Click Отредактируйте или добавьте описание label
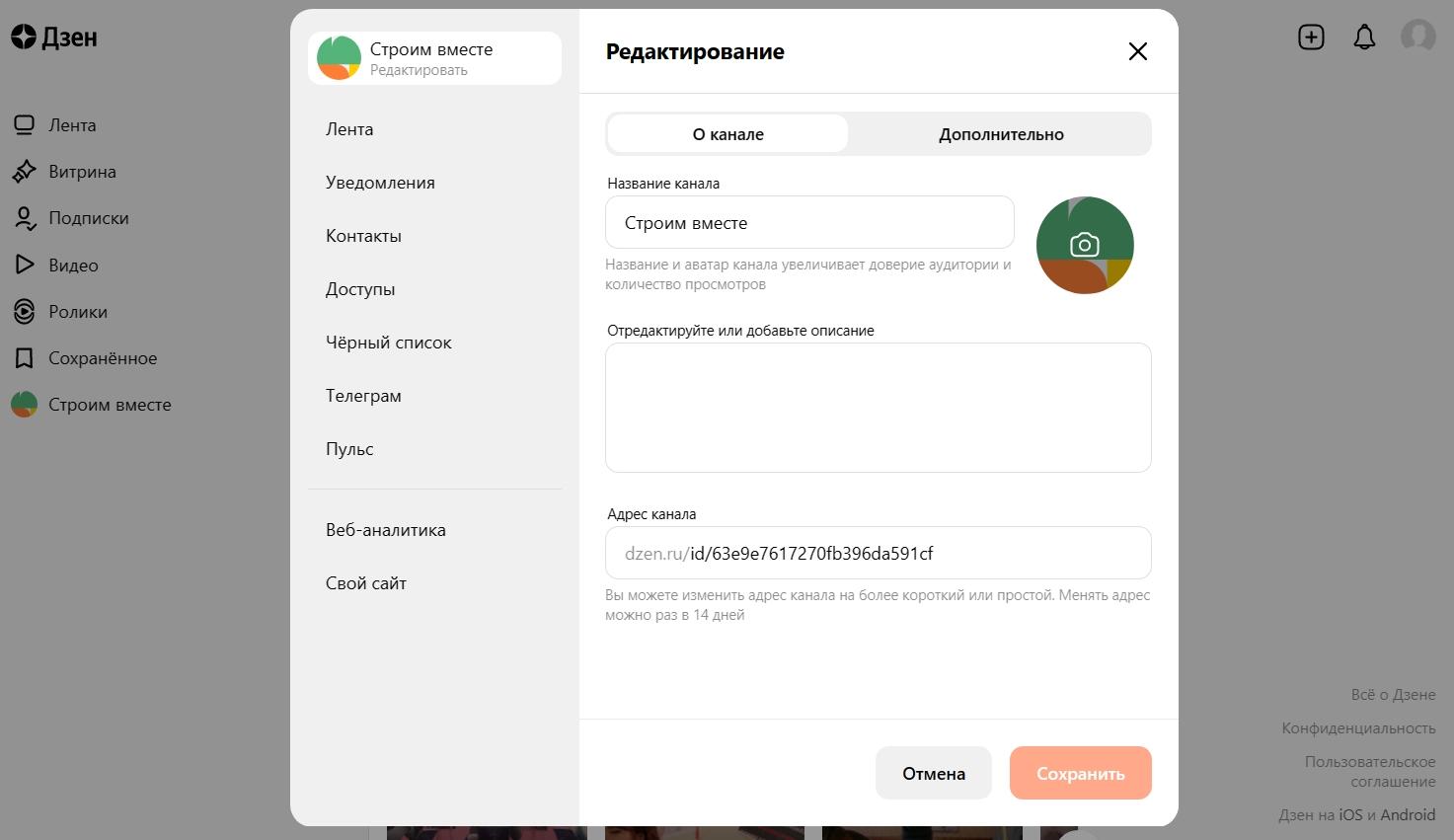Viewport: 1454px width, 840px height. pyautogui.click(x=740, y=331)
